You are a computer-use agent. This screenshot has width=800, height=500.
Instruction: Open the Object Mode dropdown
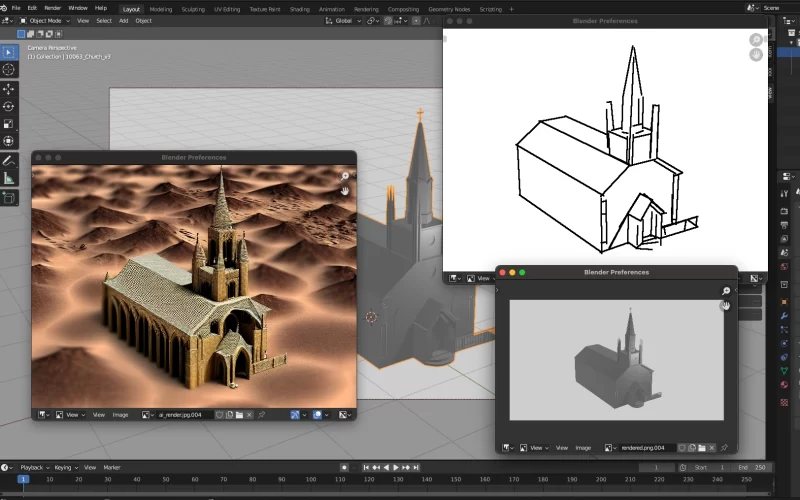[45, 20]
